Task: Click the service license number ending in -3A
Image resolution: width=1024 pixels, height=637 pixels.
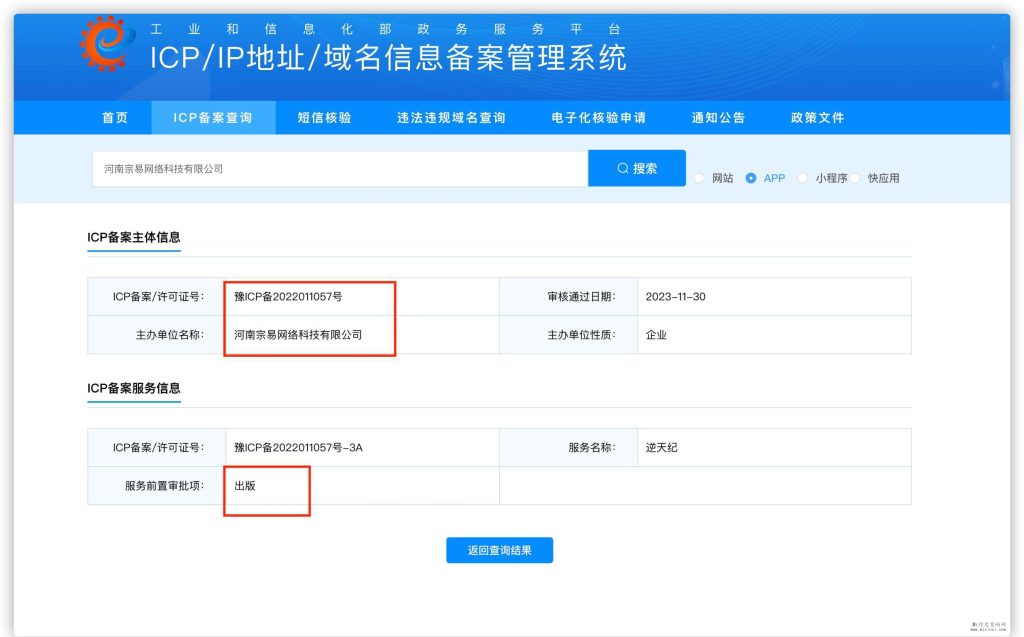Action: click(x=298, y=448)
